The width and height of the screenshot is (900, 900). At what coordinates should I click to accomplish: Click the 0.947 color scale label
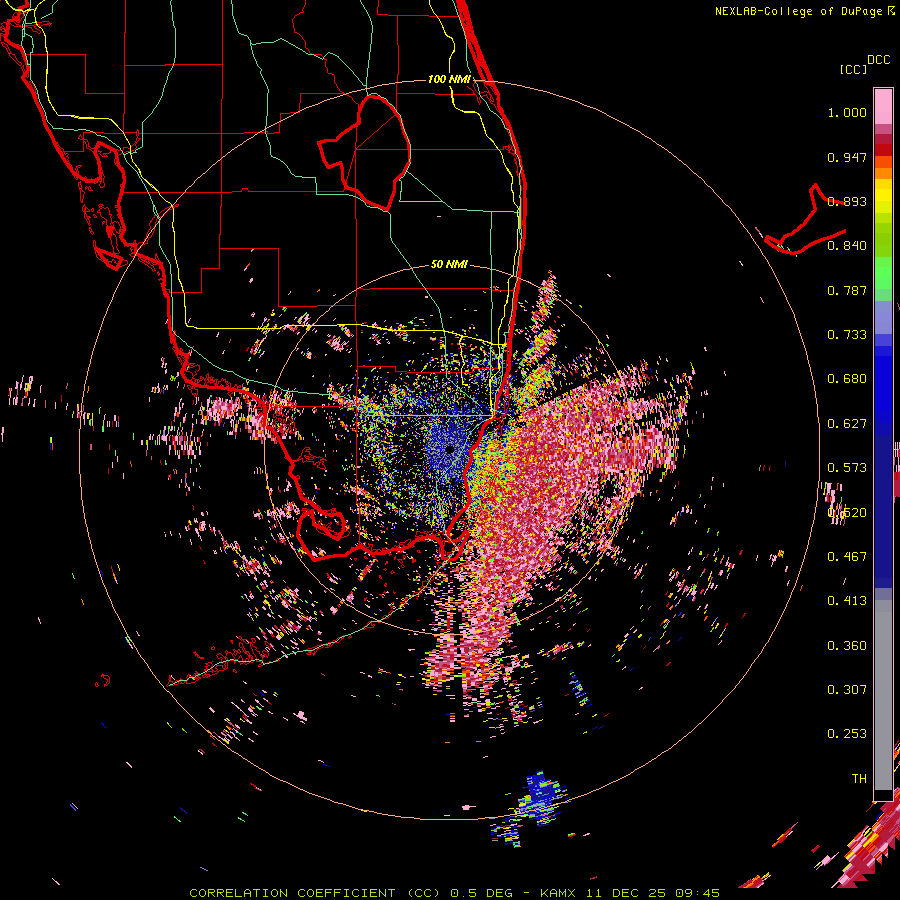847,157
